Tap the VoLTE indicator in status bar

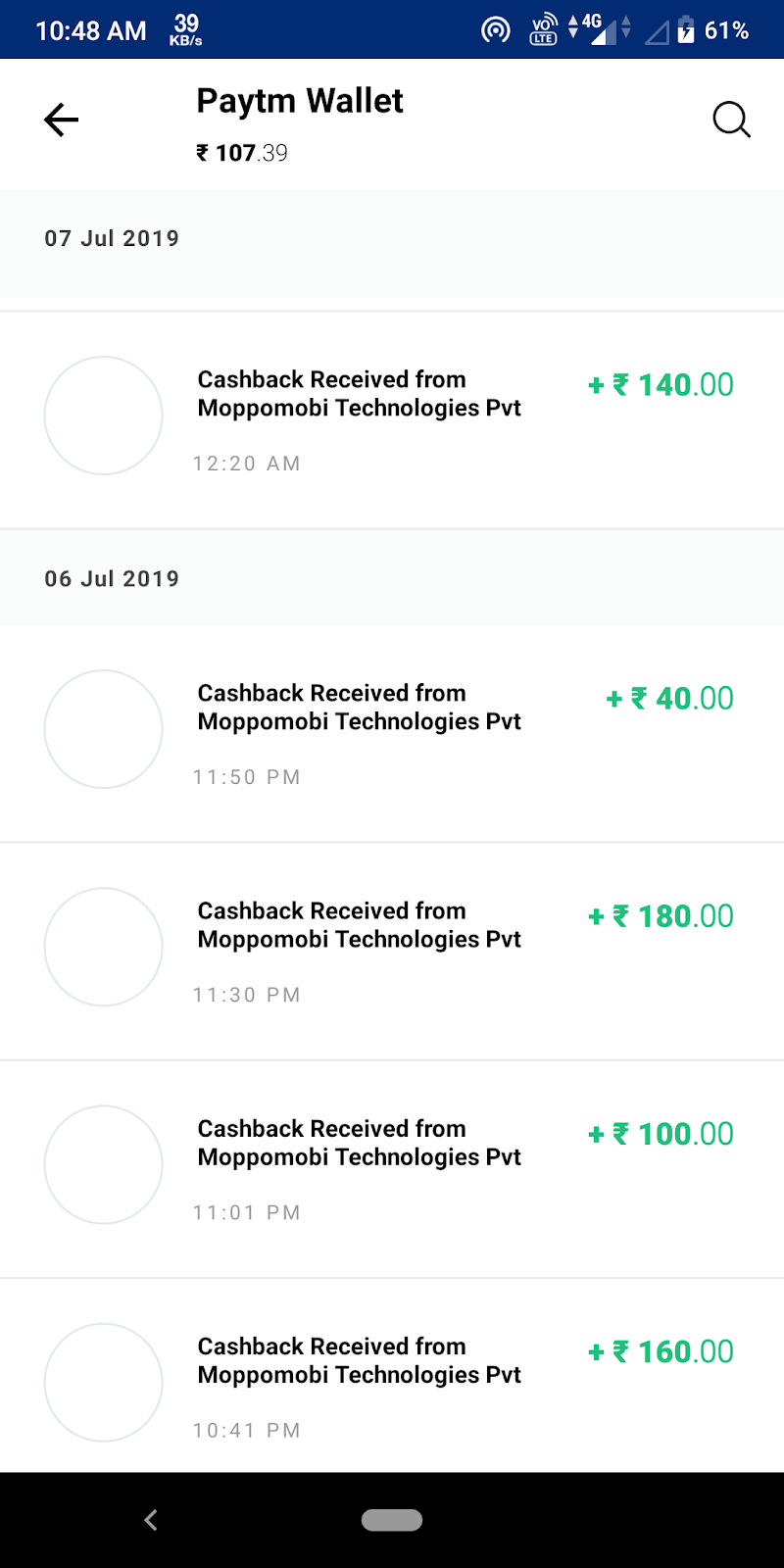click(544, 30)
